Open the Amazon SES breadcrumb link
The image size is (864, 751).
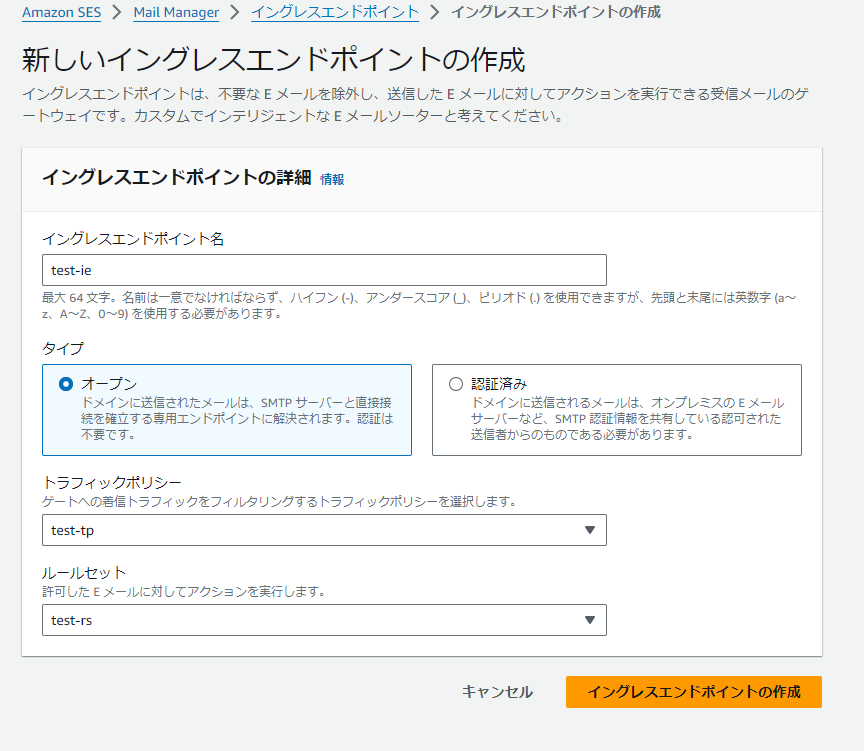pyautogui.click(x=61, y=12)
